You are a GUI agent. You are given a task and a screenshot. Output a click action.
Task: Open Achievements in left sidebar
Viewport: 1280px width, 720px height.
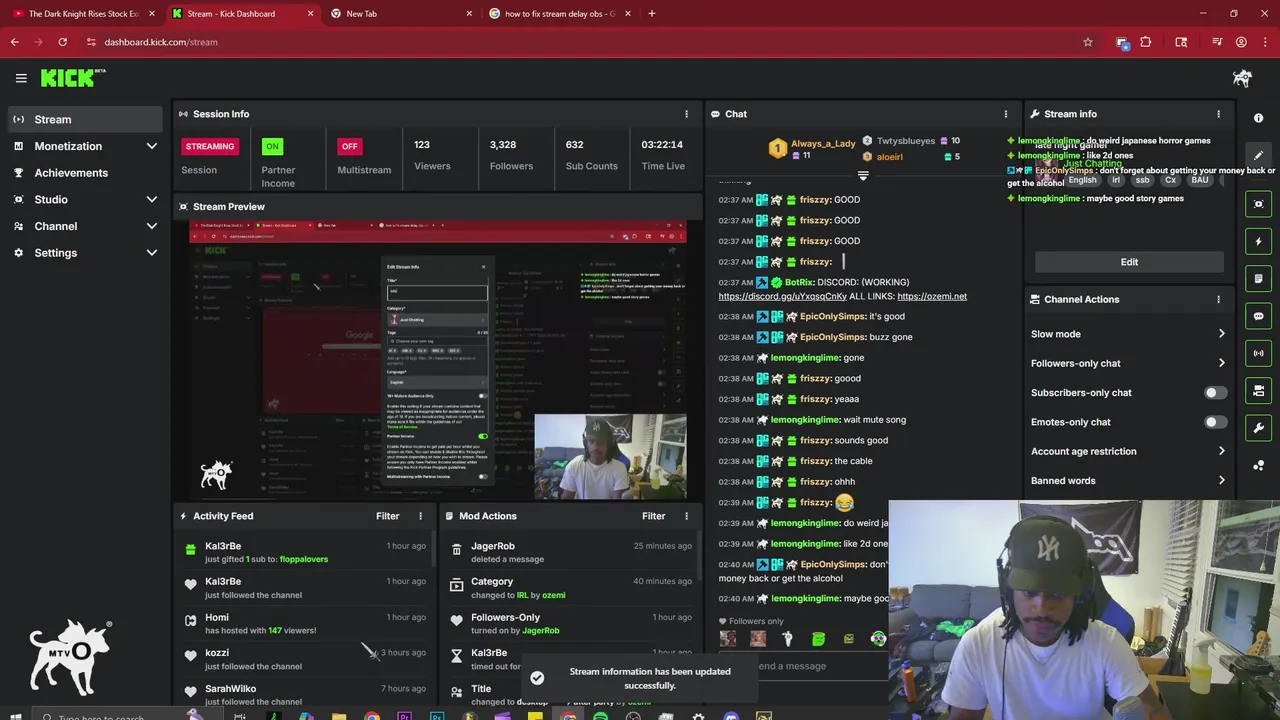(x=84, y=173)
